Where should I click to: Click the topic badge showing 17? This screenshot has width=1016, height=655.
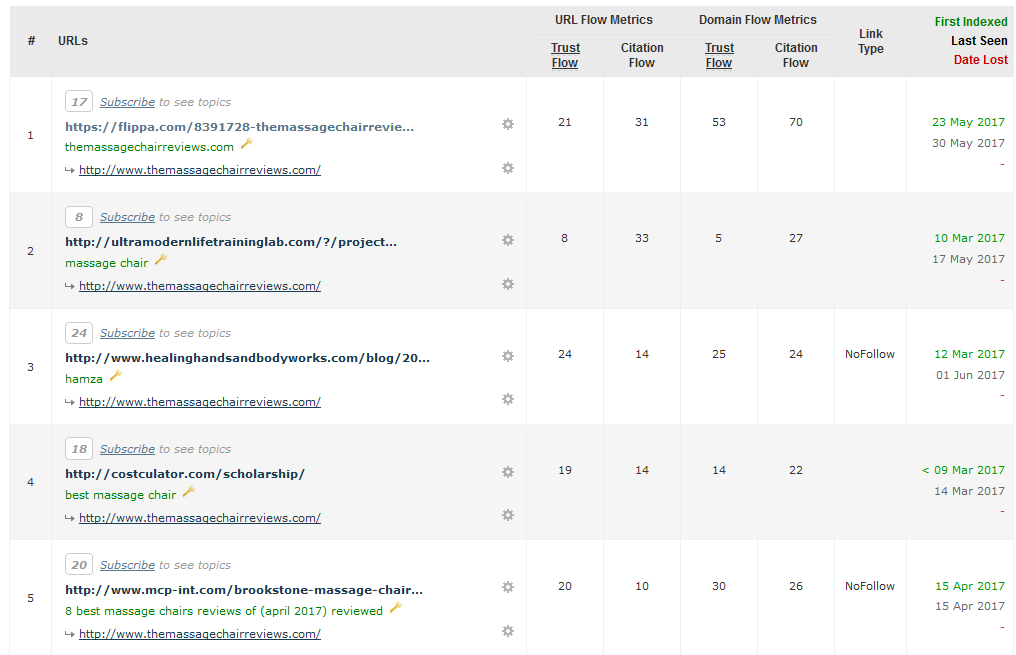coord(79,102)
